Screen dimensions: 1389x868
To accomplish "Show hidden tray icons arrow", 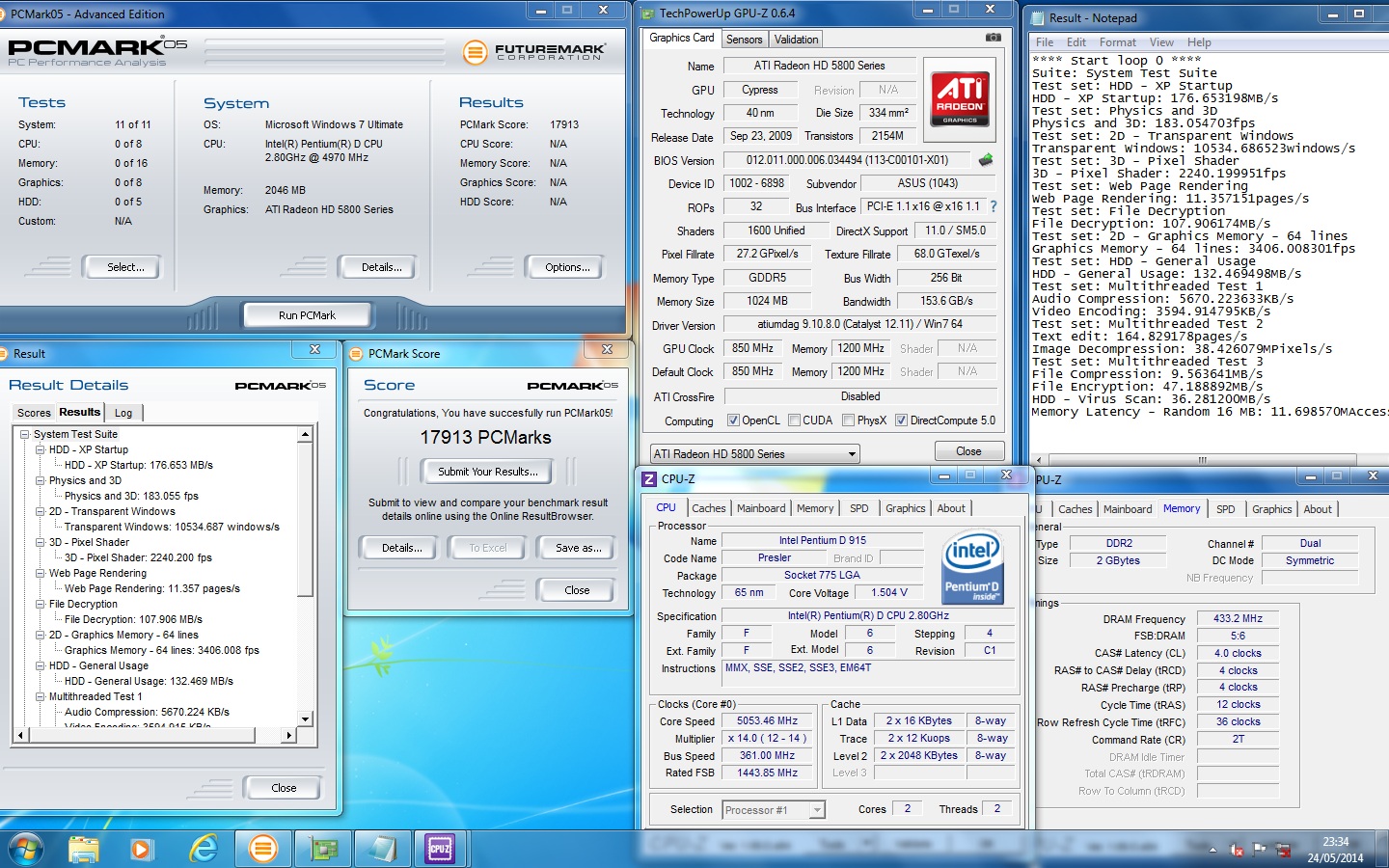I will click(x=1212, y=850).
